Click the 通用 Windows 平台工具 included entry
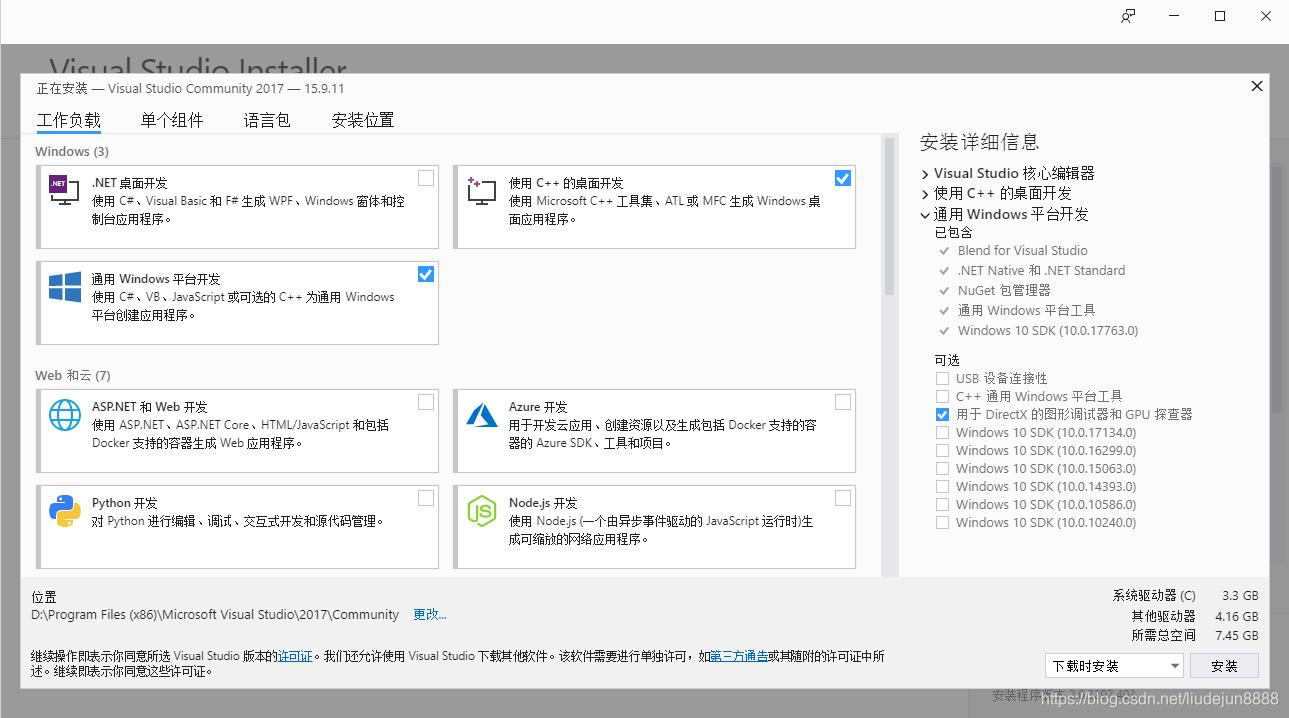Viewport: 1289px width, 718px height. coord(1026,311)
